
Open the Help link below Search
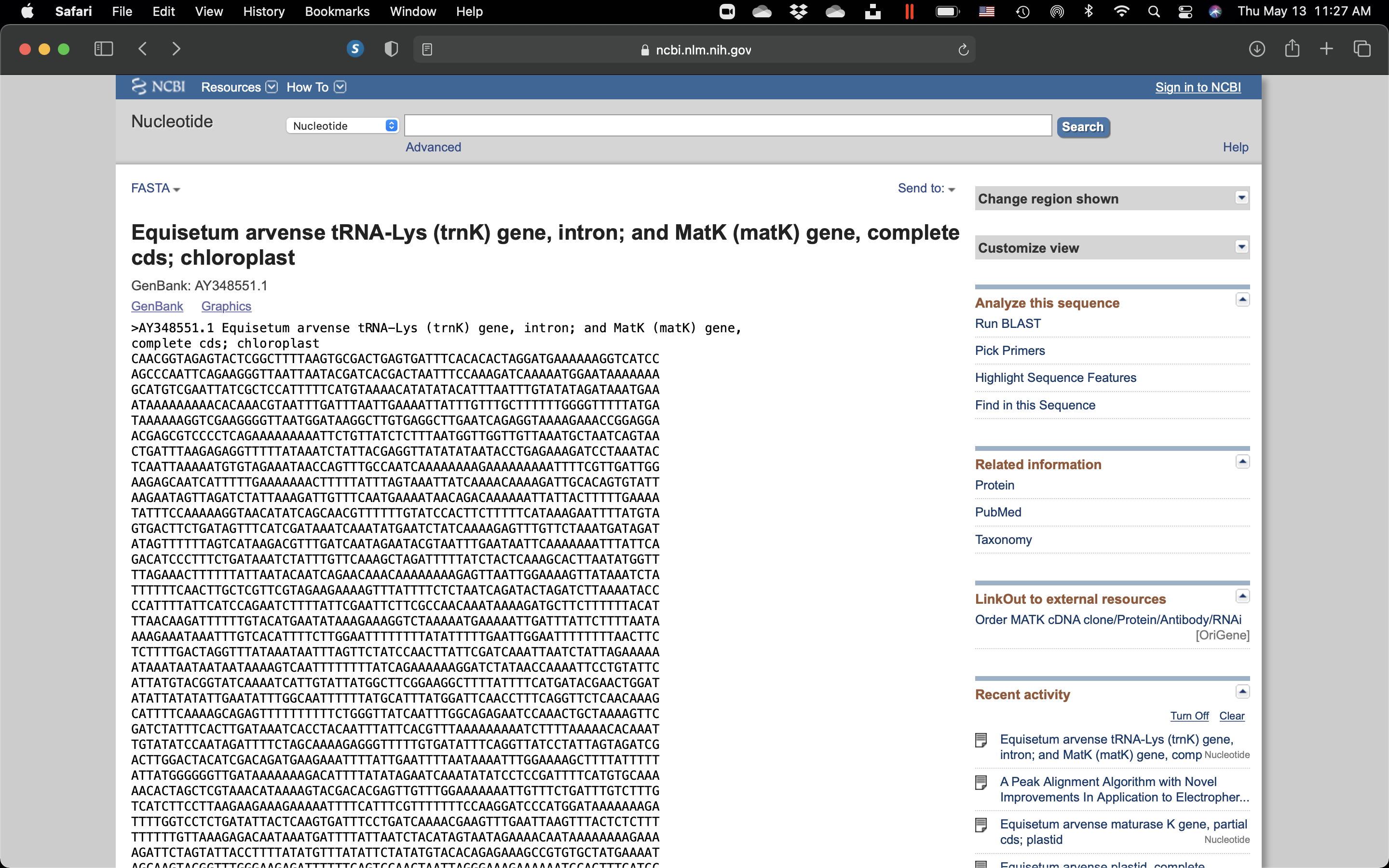(1235, 148)
